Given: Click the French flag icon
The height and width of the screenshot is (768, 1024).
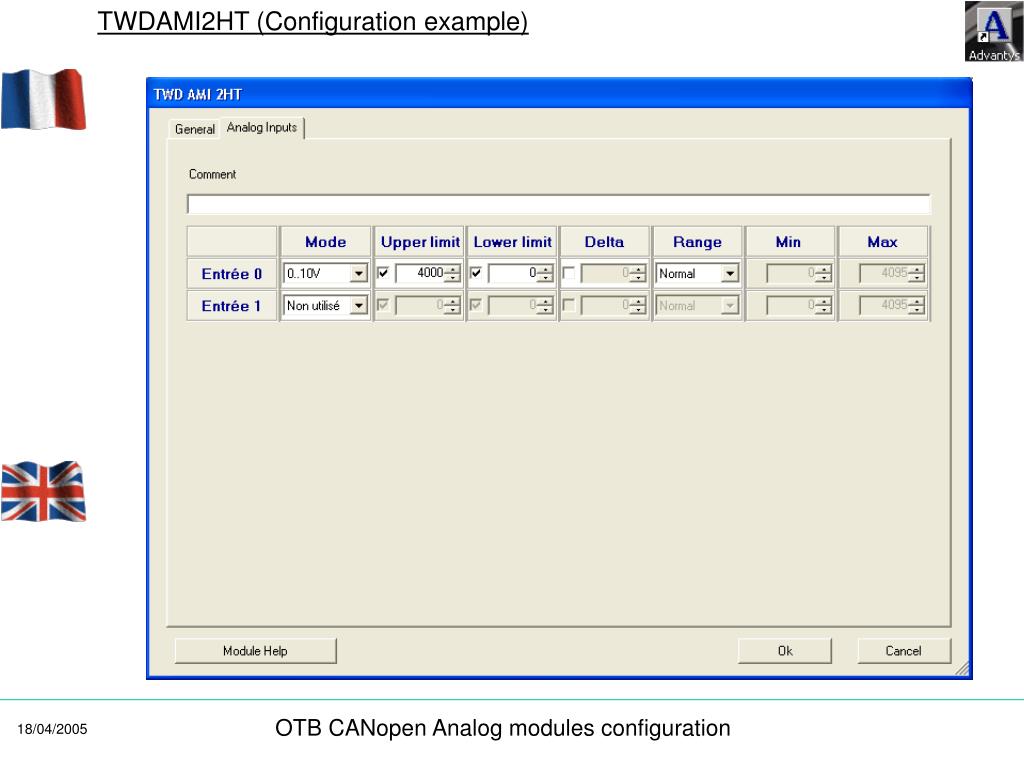Looking at the screenshot, I should point(44,99).
